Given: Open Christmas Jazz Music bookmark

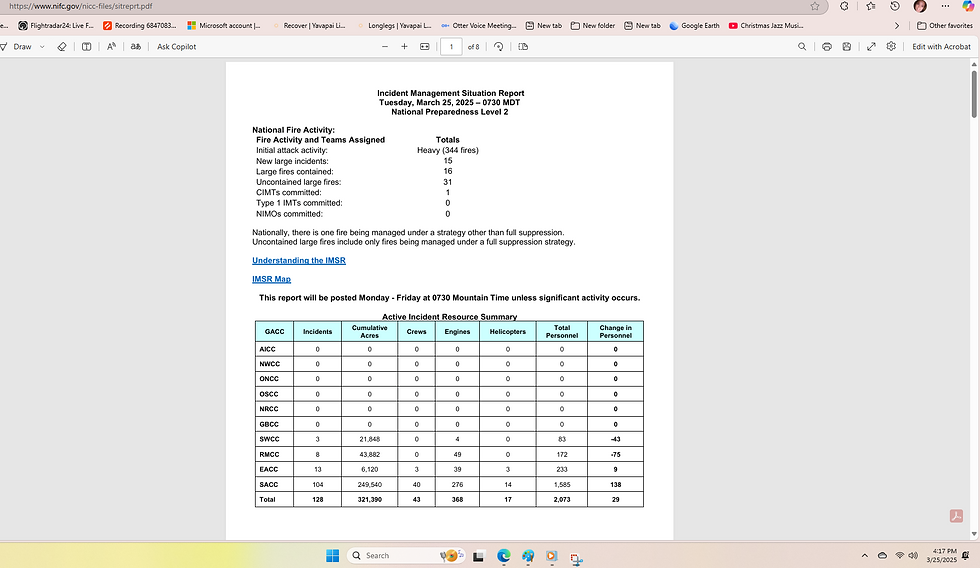Looking at the screenshot, I should pos(766,26).
